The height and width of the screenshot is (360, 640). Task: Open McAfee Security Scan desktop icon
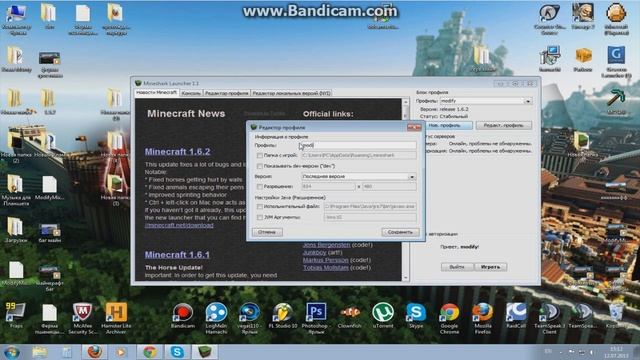pyautogui.click(x=82, y=318)
